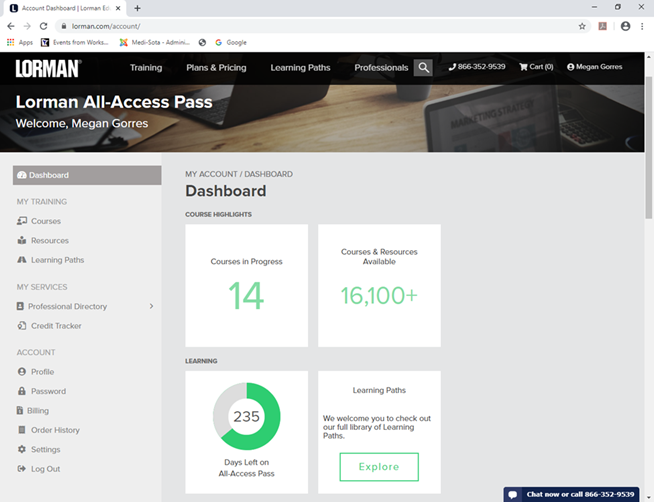The image size is (654, 502).
Task: Open the Settings link in sidebar
Action: click(x=45, y=449)
